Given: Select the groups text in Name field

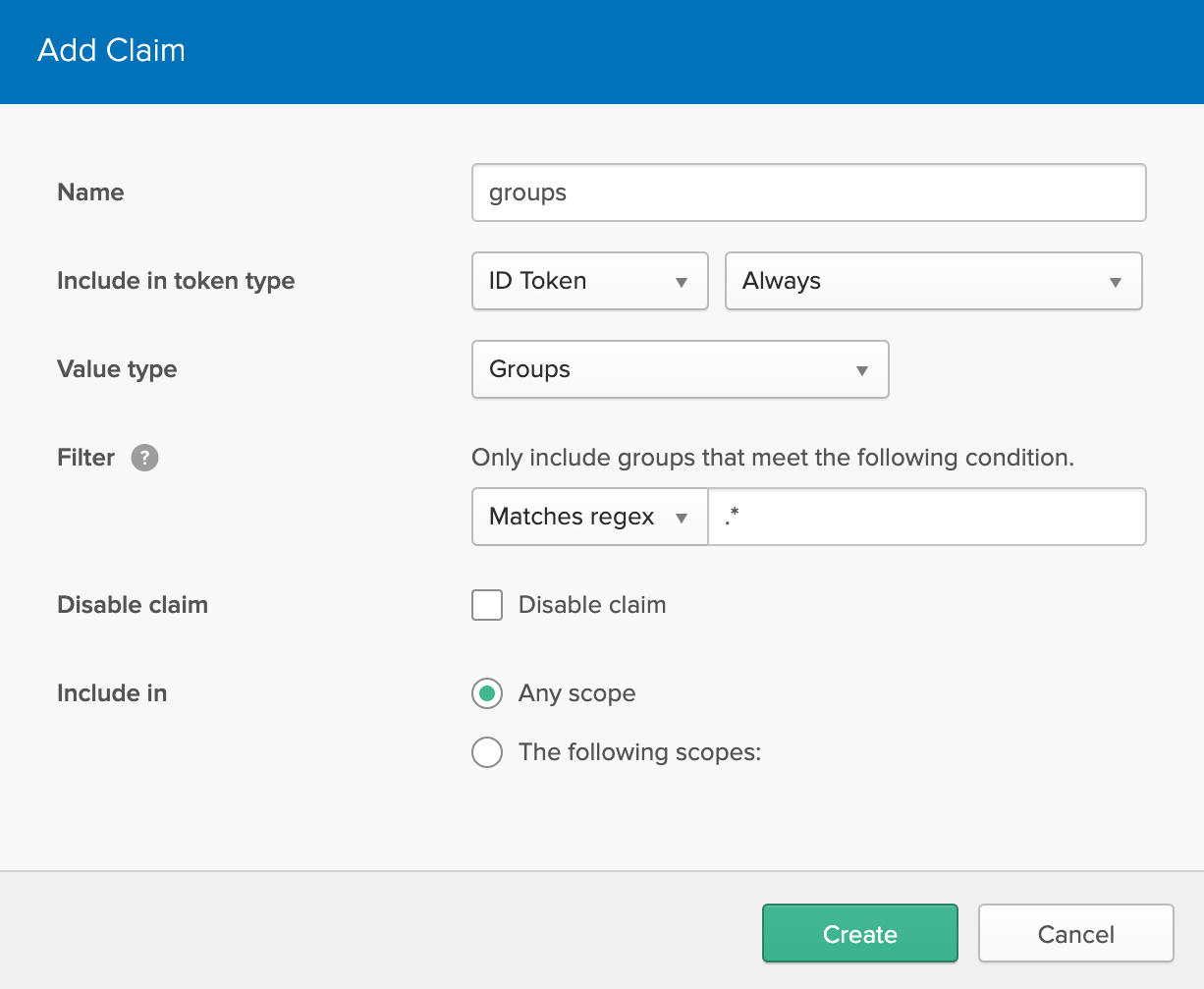Looking at the screenshot, I should [527, 192].
